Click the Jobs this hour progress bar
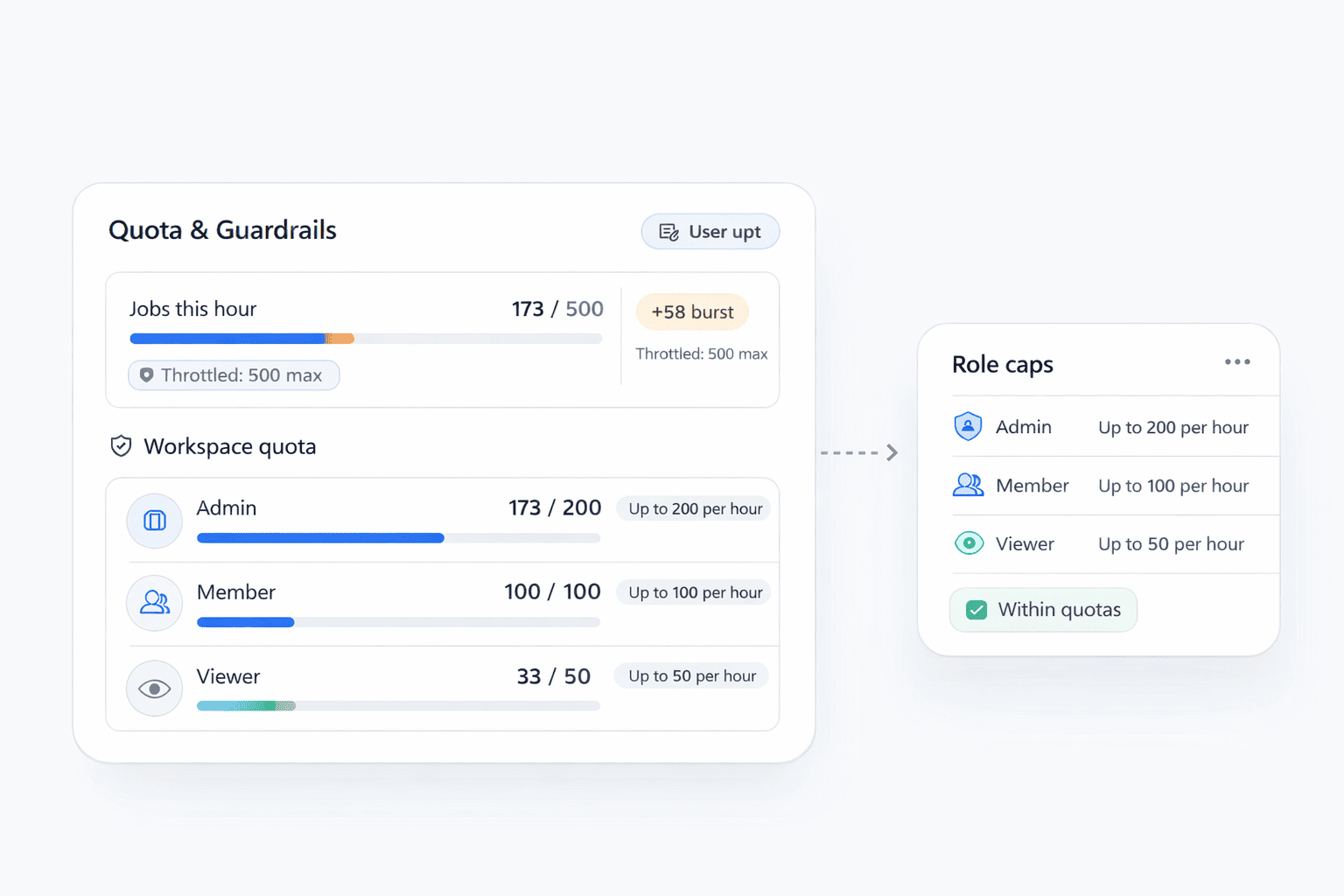Image resolution: width=1344 pixels, height=896 pixels. (x=366, y=339)
